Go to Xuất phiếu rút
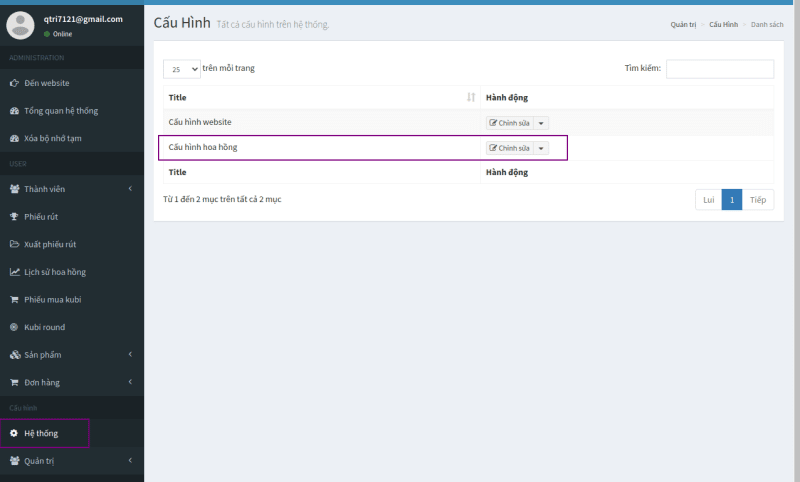The height and width of the screenshot is (482, 800). 72,244
